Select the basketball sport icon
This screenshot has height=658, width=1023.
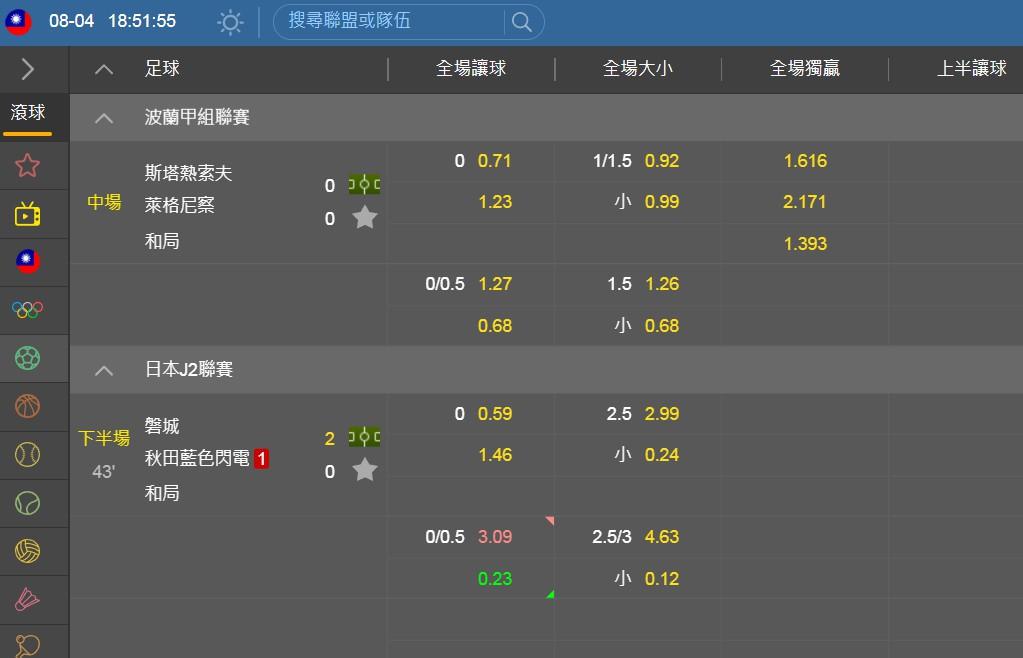(27, 406)
